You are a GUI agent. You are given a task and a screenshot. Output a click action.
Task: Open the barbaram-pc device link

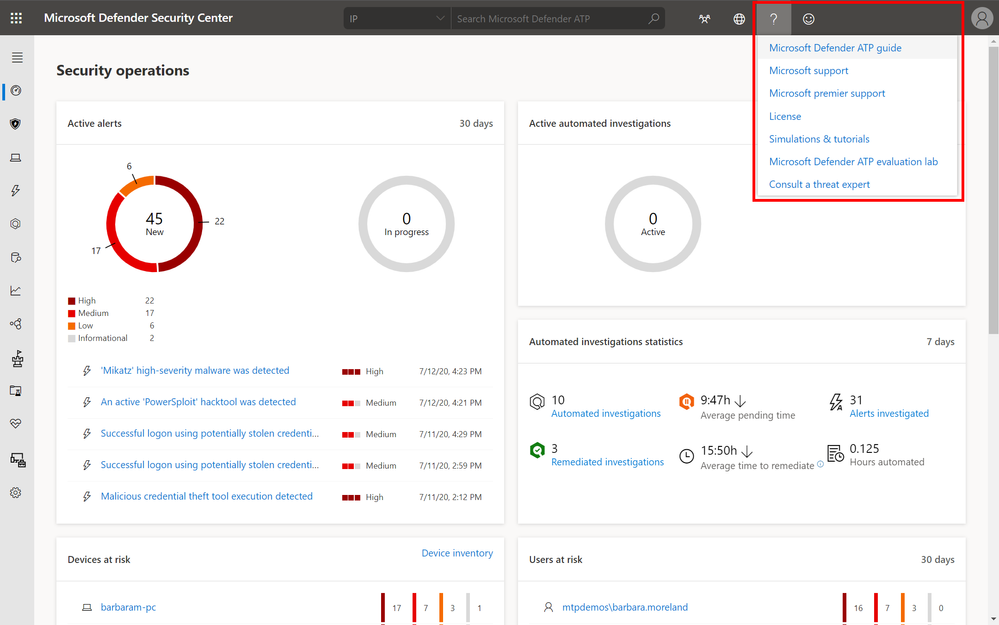click(x=128, y=607)
